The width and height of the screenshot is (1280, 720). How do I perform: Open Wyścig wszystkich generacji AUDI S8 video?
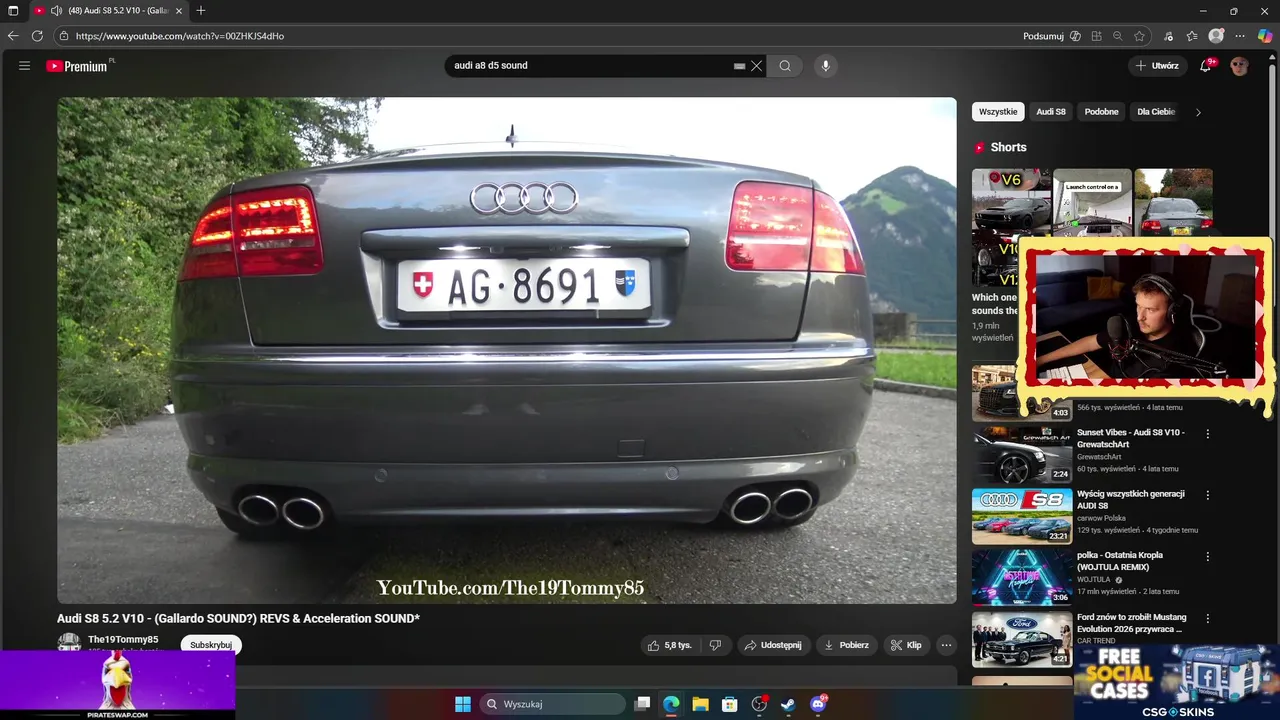point(1131,499)
